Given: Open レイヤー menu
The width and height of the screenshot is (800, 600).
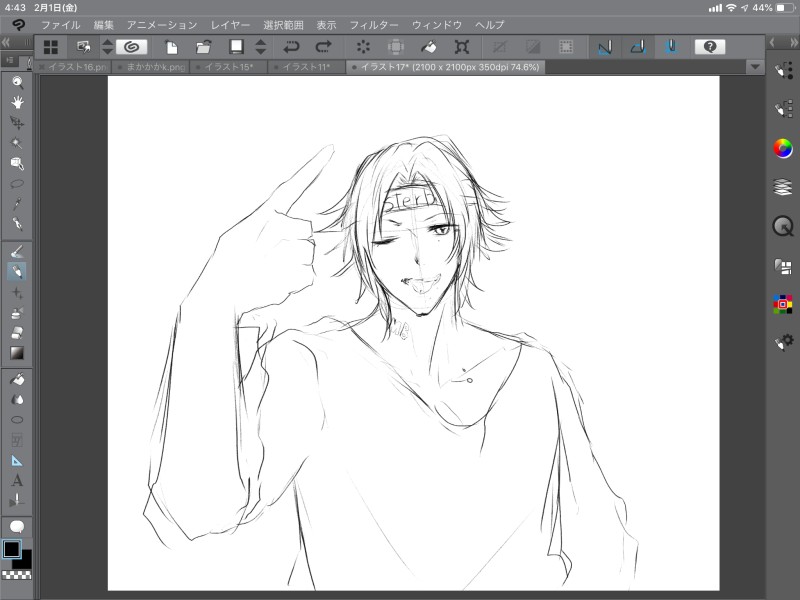Looking at the screenshot, I should 230,24.
